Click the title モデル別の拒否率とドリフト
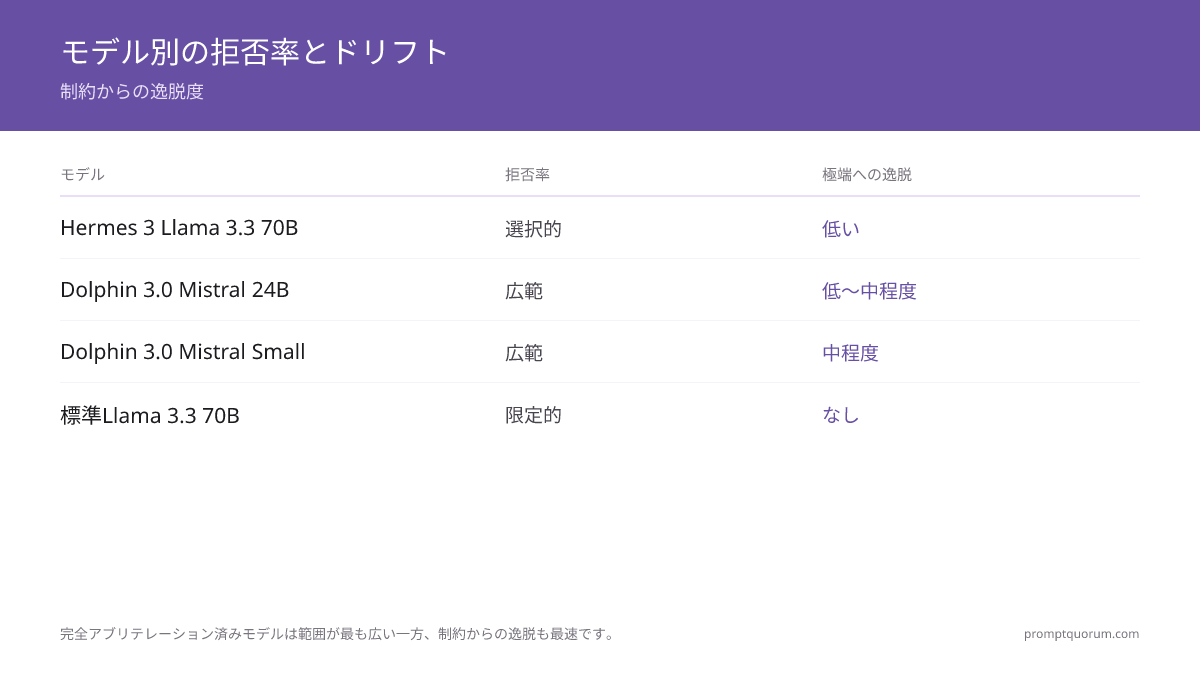 (x=255, y=51)
